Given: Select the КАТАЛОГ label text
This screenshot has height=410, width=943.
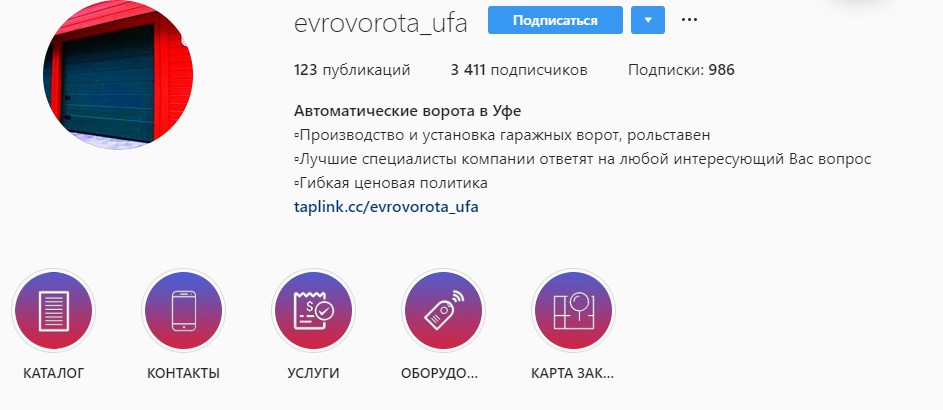Looking at the screenshot, I should point(54,373).
